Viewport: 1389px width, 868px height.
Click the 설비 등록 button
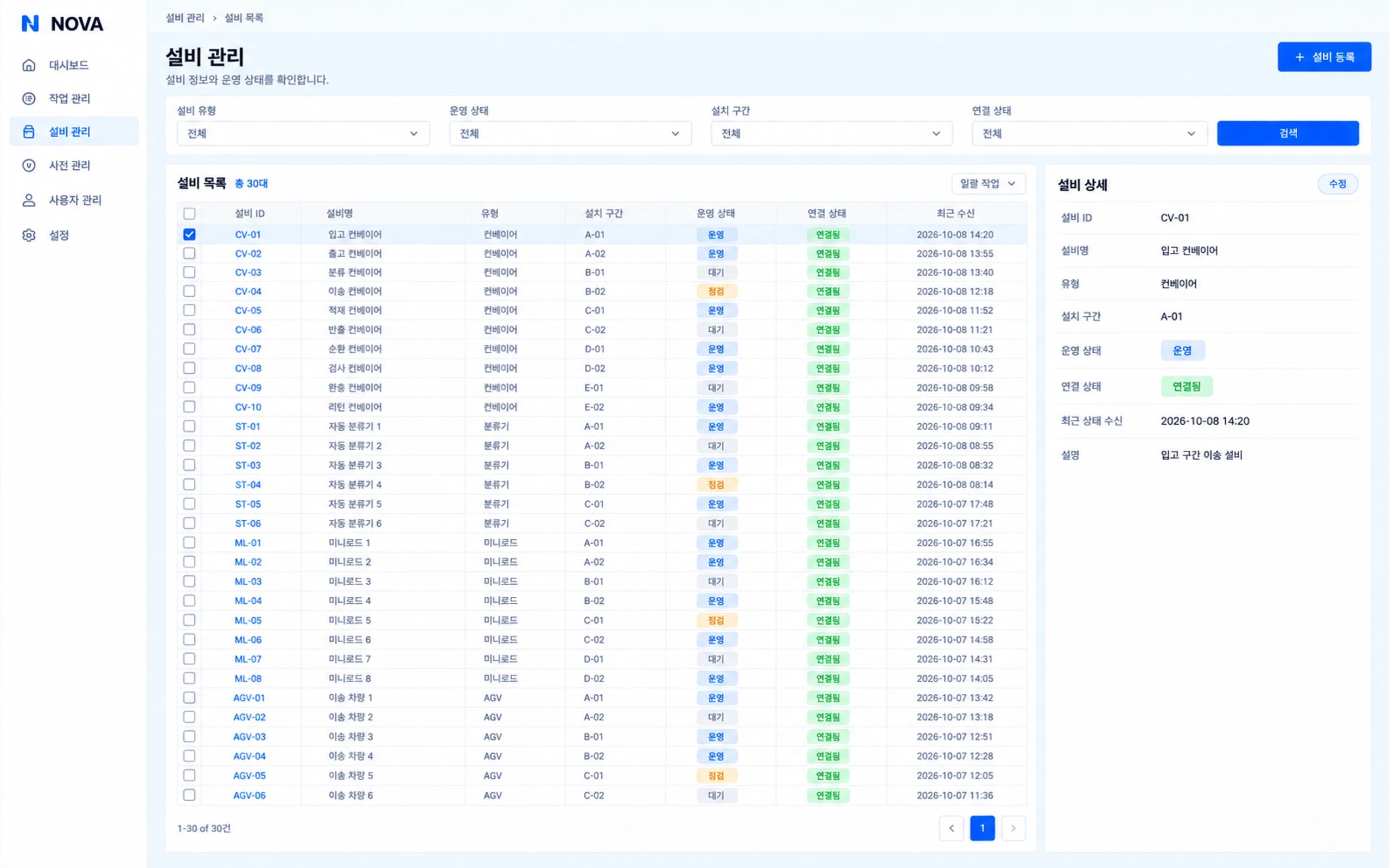coord(1324,57)
